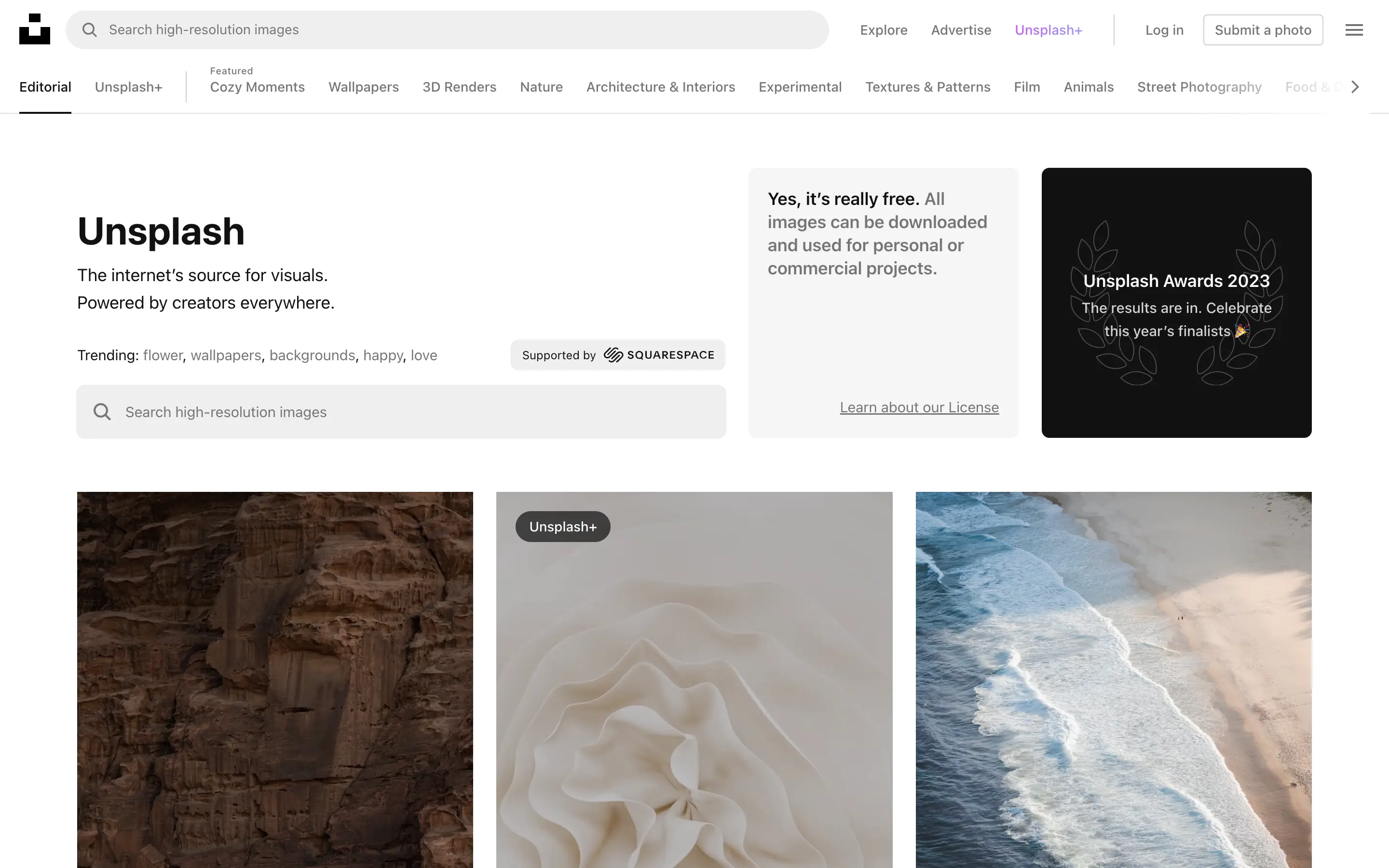The width and height of the screenshot is (1389, 868).
Task: Open the Cozy Moments featured category
Action: point(257,87)
